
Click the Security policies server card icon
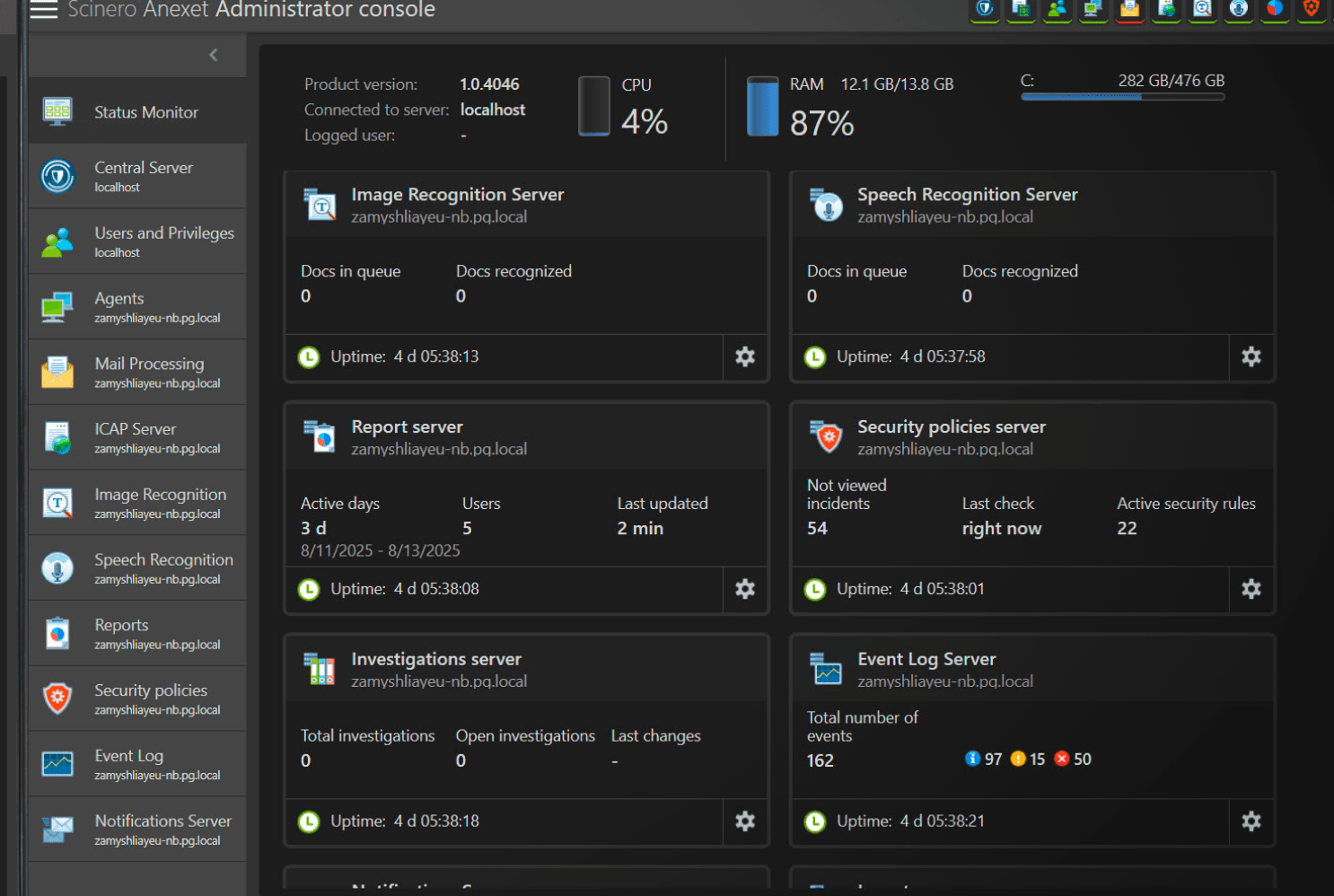point(827,437)
